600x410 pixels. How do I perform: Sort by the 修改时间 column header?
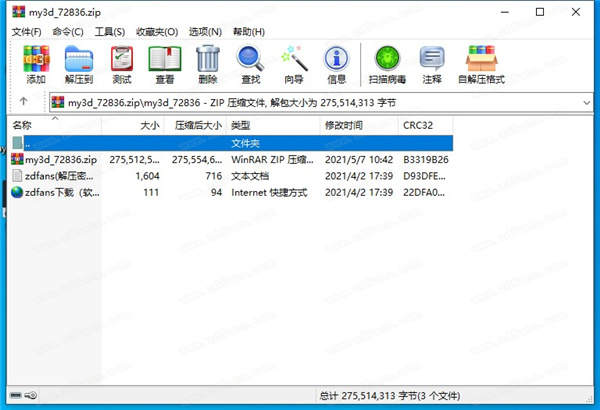[359, 125]
